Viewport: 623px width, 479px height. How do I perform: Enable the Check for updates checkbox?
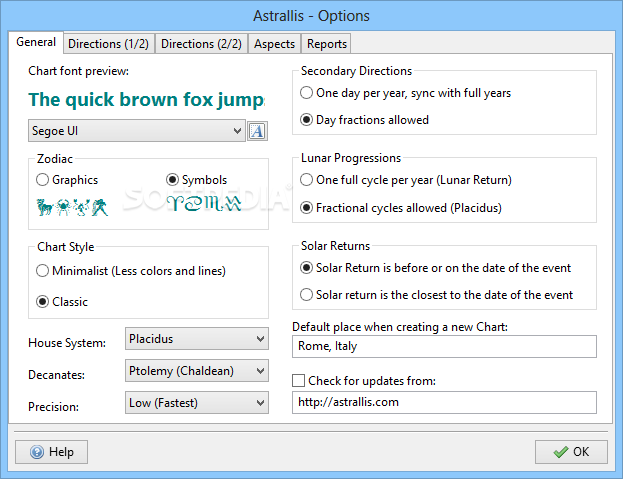(x=298, y=381)
